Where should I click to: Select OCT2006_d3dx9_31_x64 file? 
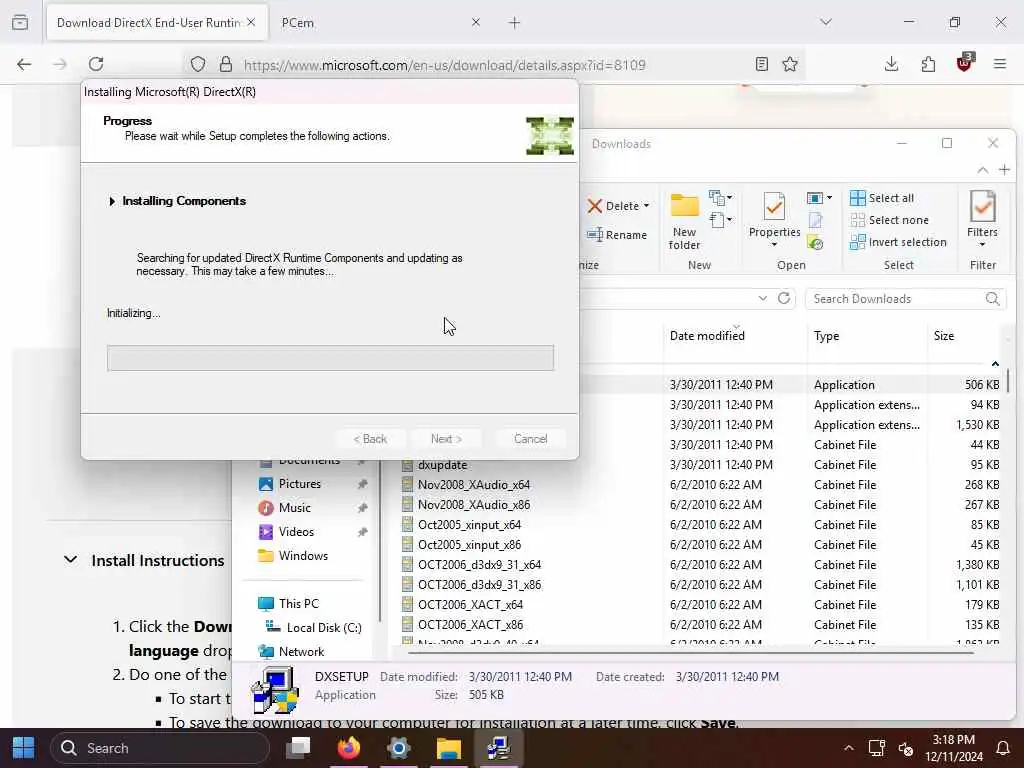(479, 565)
